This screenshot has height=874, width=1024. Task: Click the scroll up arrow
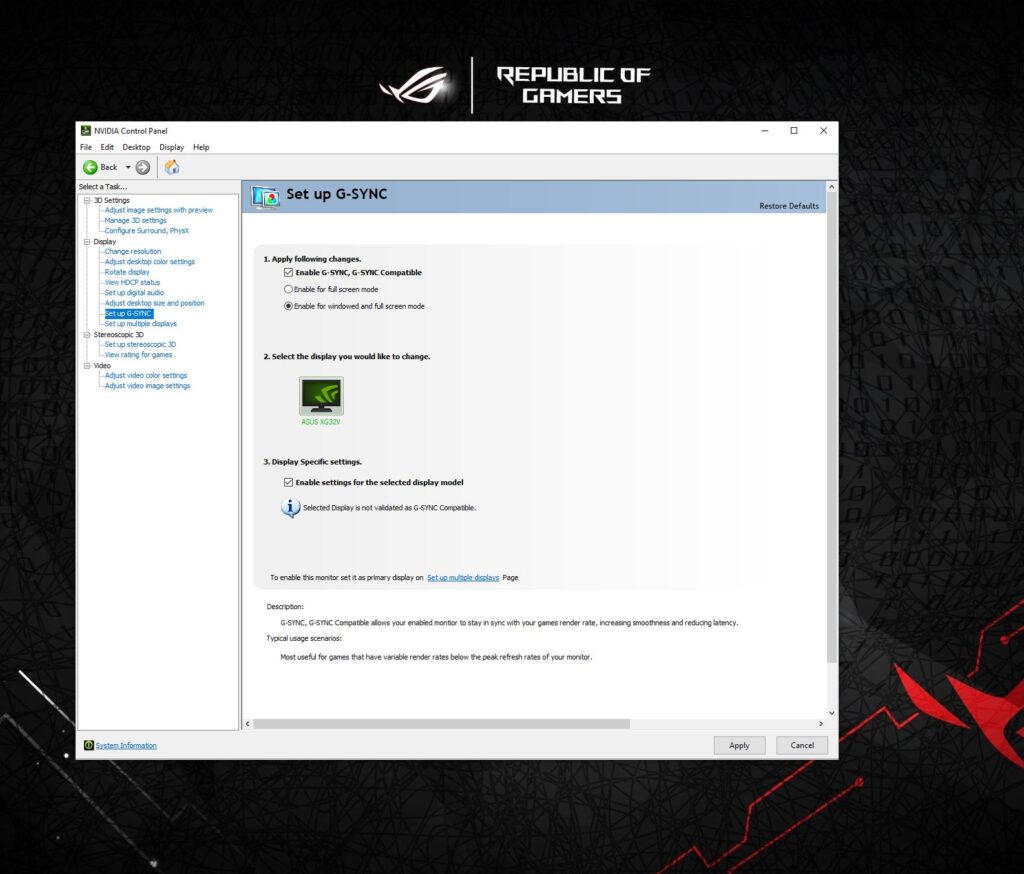click(x=831, y=187)
